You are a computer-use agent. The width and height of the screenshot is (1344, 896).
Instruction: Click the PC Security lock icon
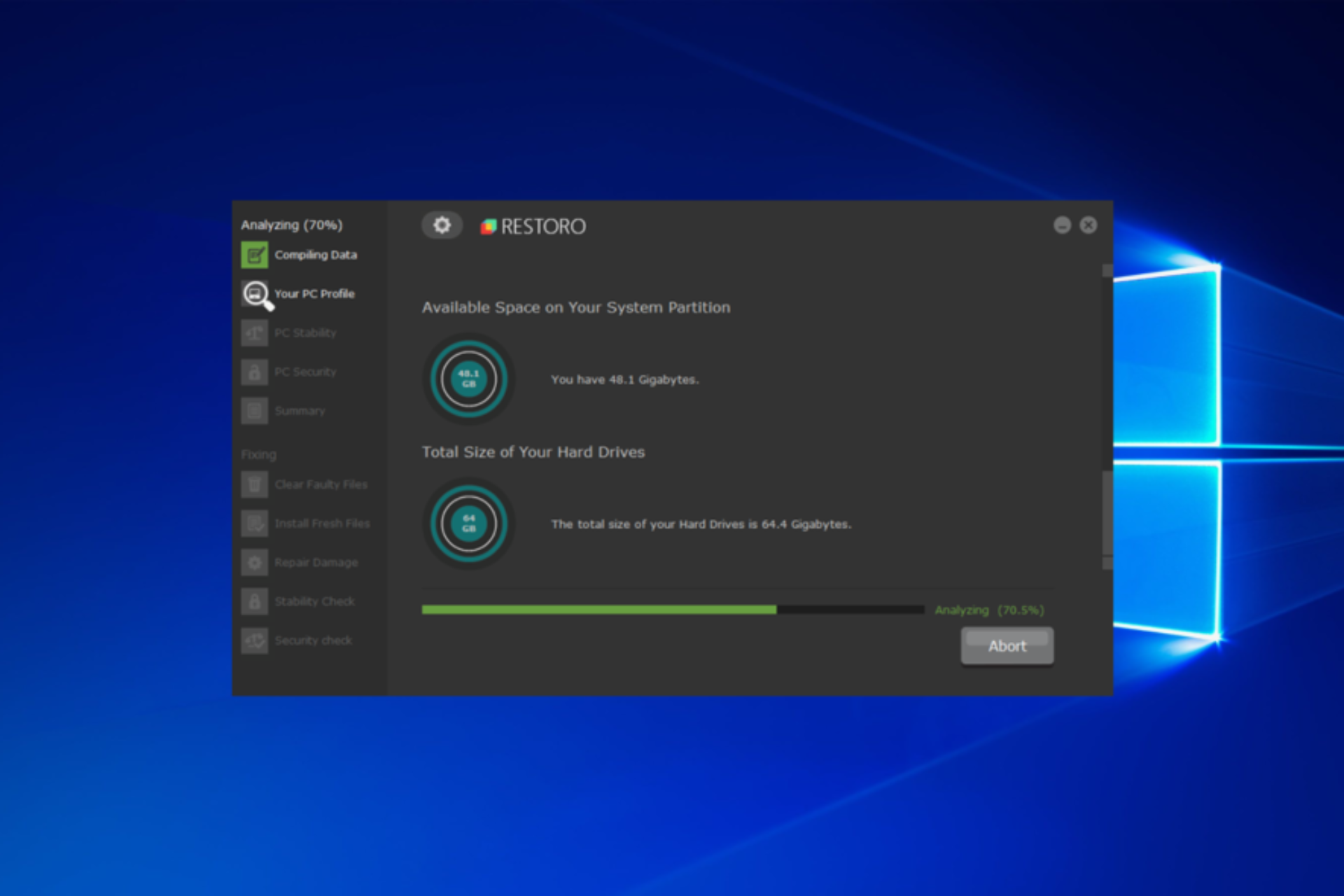255,372
